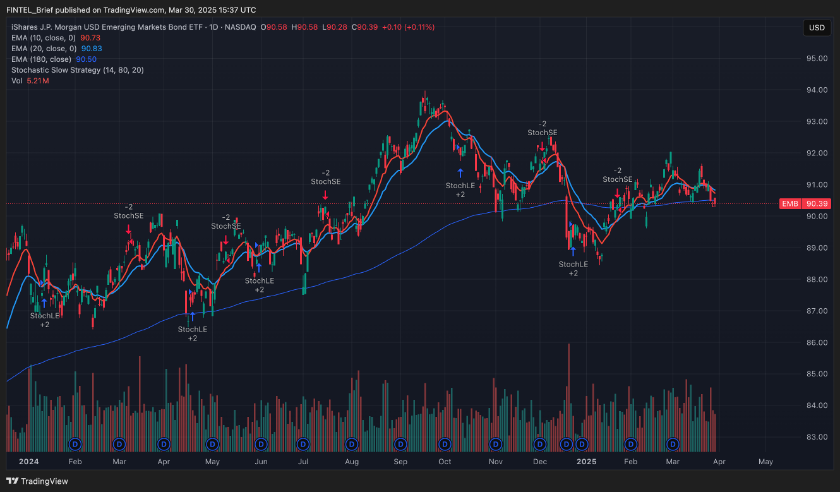Click the 2025 label on time axis
The width and height of the screenshot is (840, 492).
pyautogui.click(x=586, y=461)
